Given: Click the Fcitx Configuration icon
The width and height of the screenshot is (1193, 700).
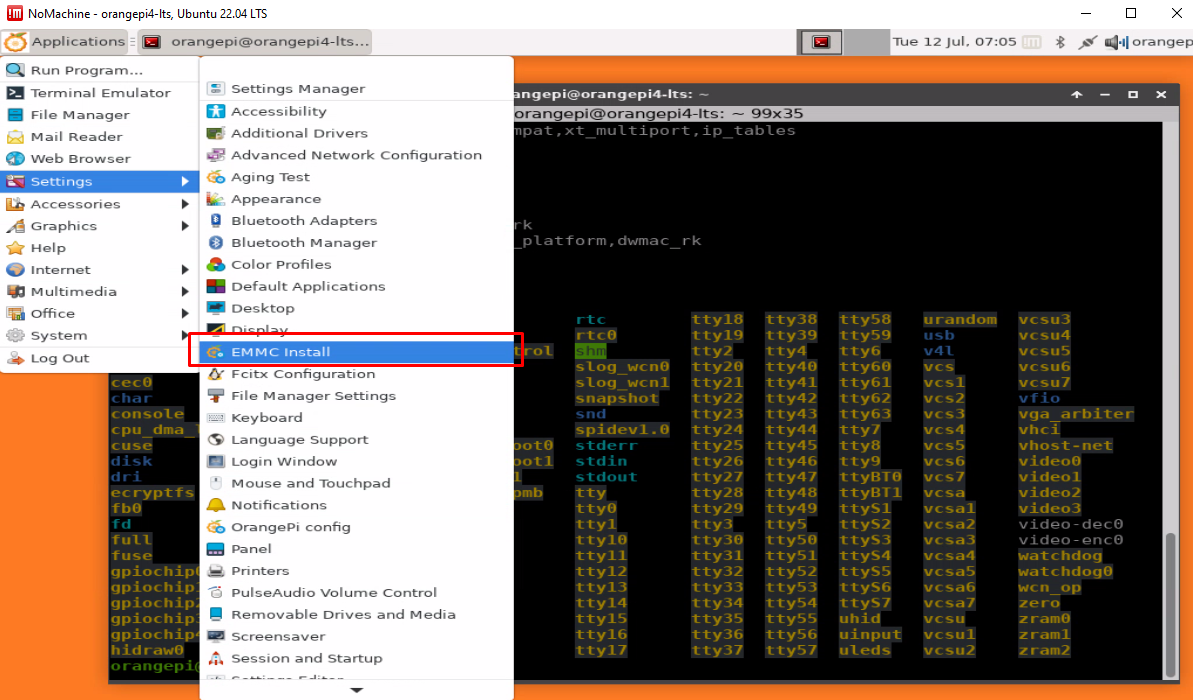Looking at the screenshot, I should [216, 374].
